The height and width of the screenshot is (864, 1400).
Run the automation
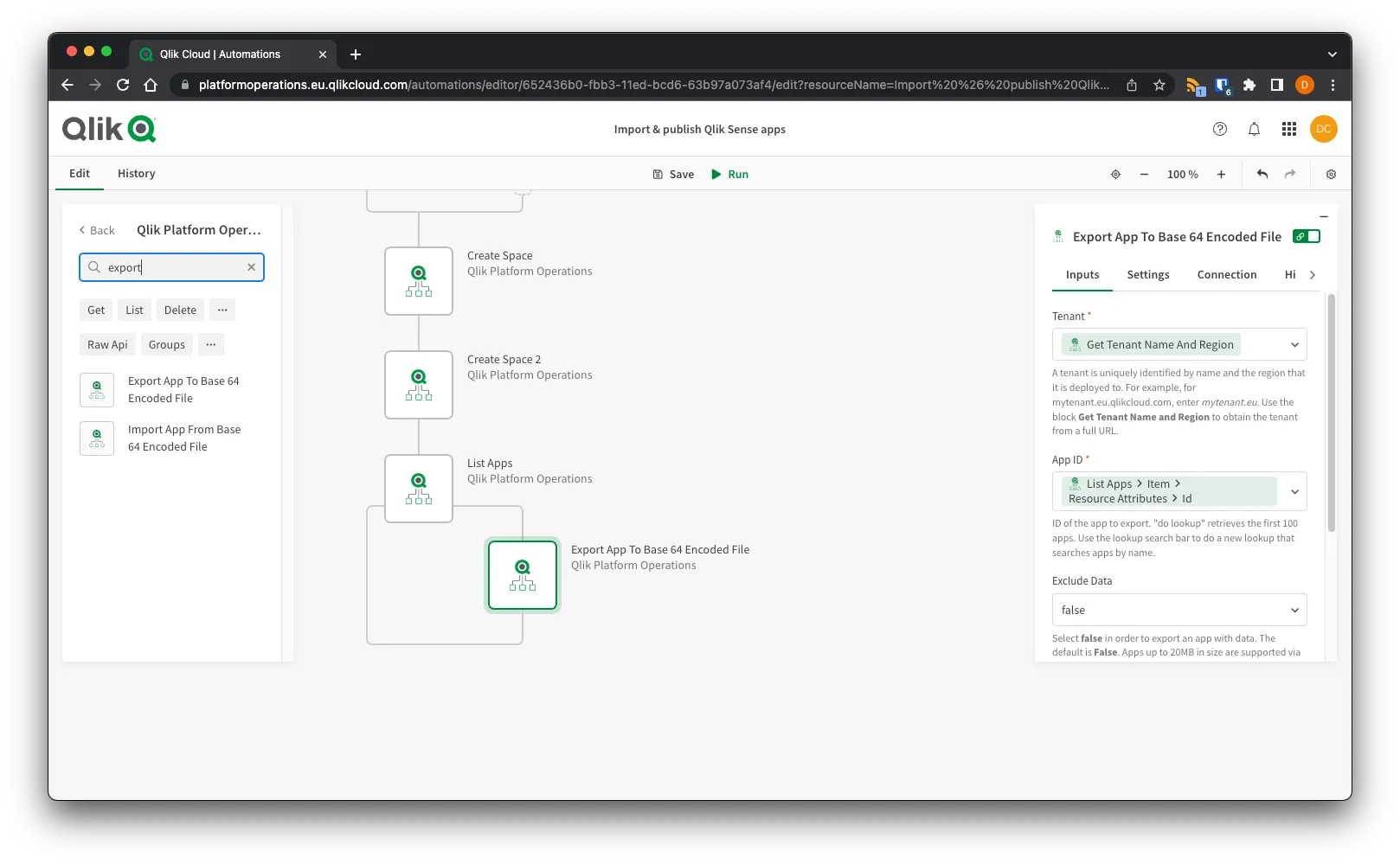coord(729,174)
